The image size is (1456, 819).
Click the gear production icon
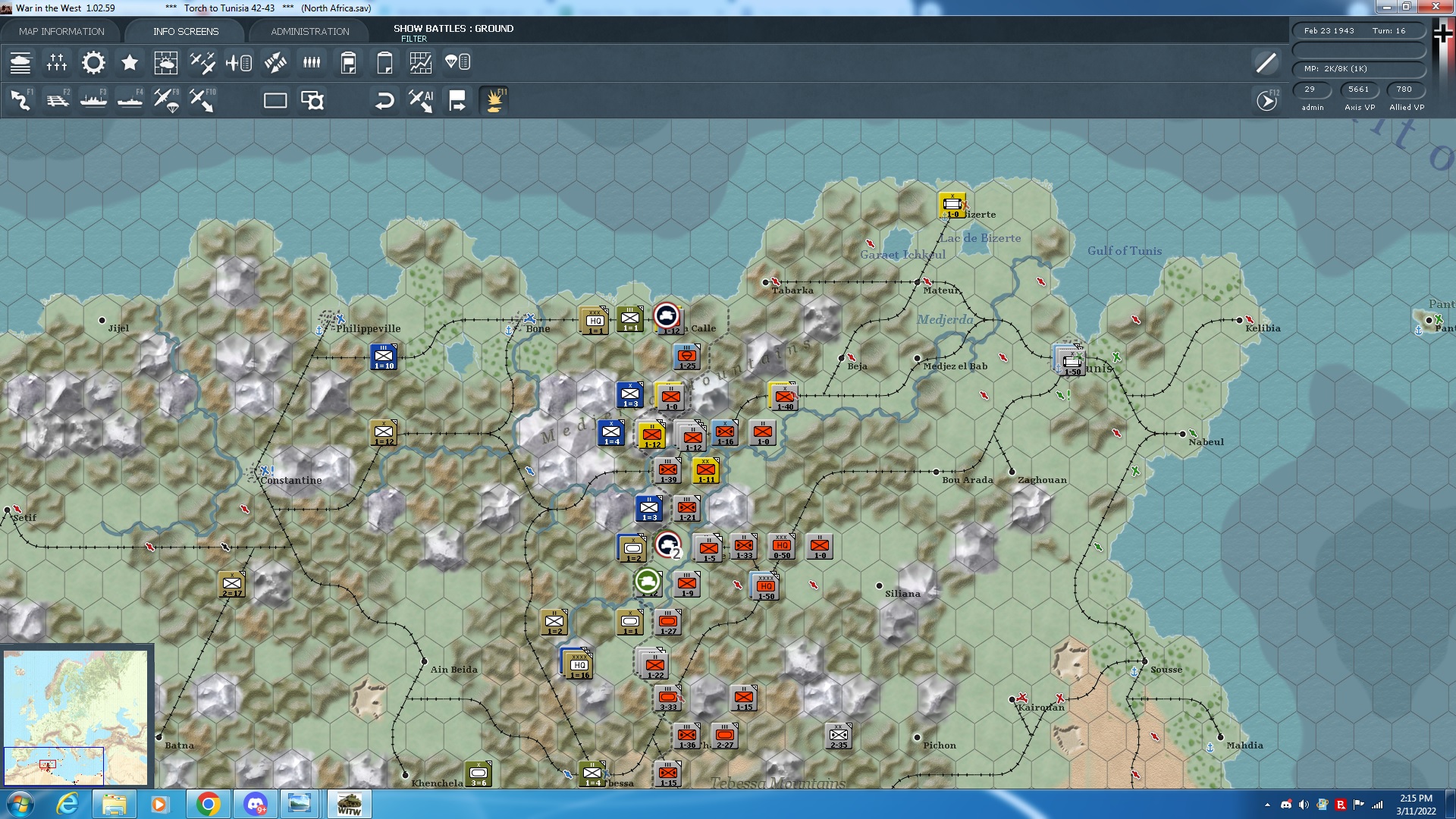[93, 62]
